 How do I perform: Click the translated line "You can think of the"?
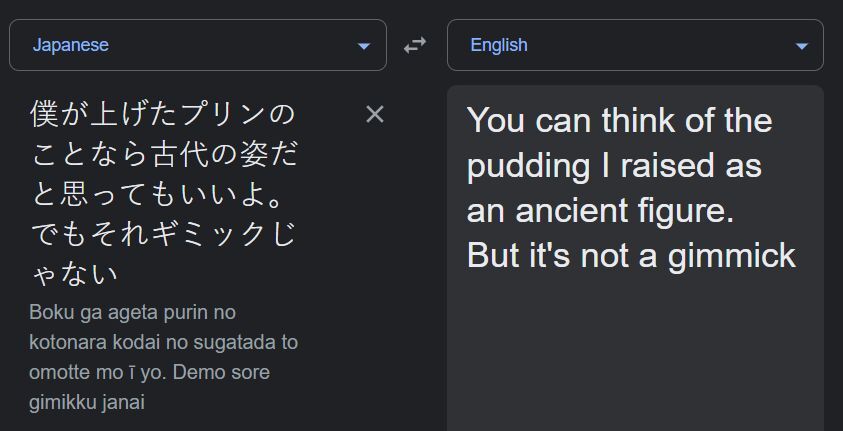click(619, 121)
